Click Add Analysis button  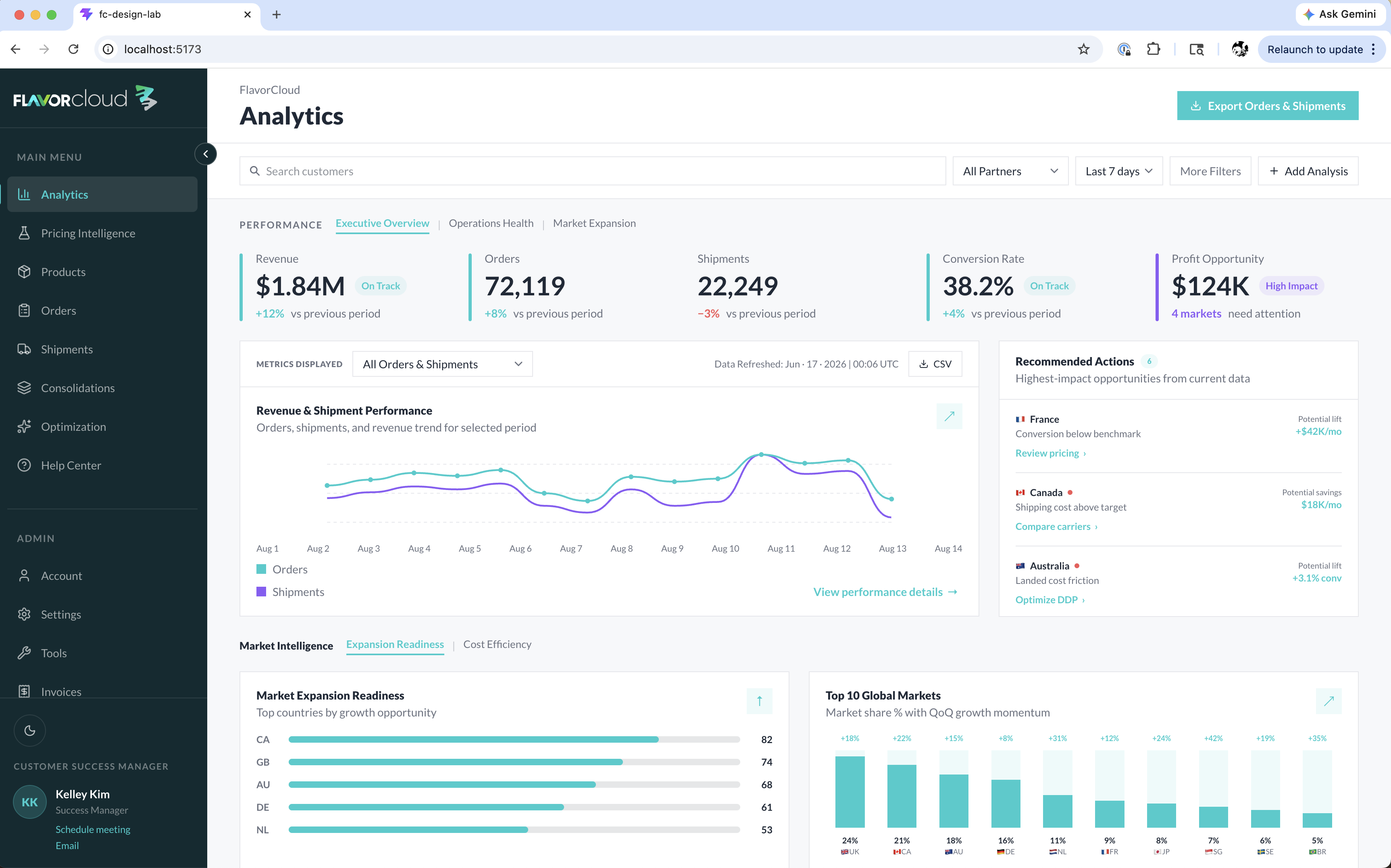[1308, 171]
